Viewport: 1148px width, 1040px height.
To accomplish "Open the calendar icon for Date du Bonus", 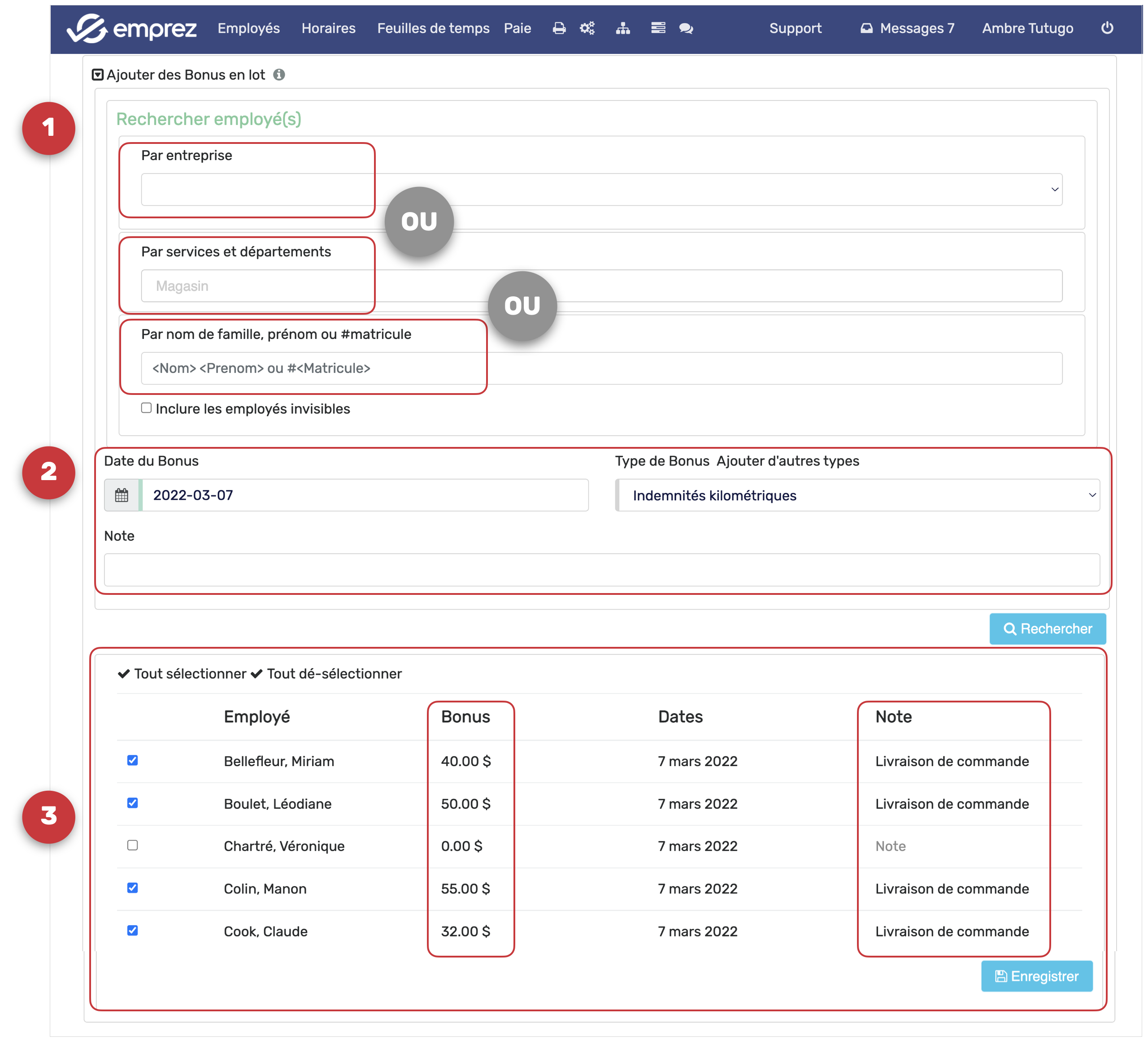I will [x=122, y=495].
